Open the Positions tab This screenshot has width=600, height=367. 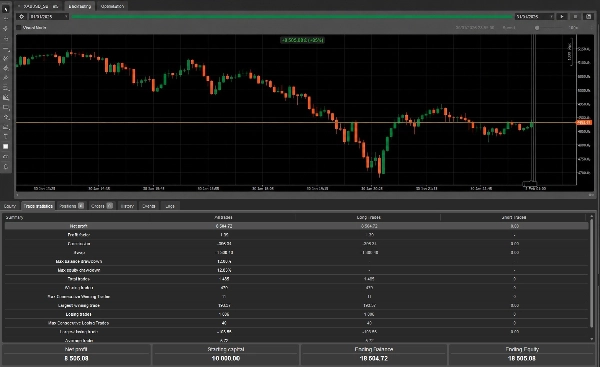(x=71, y=206)
